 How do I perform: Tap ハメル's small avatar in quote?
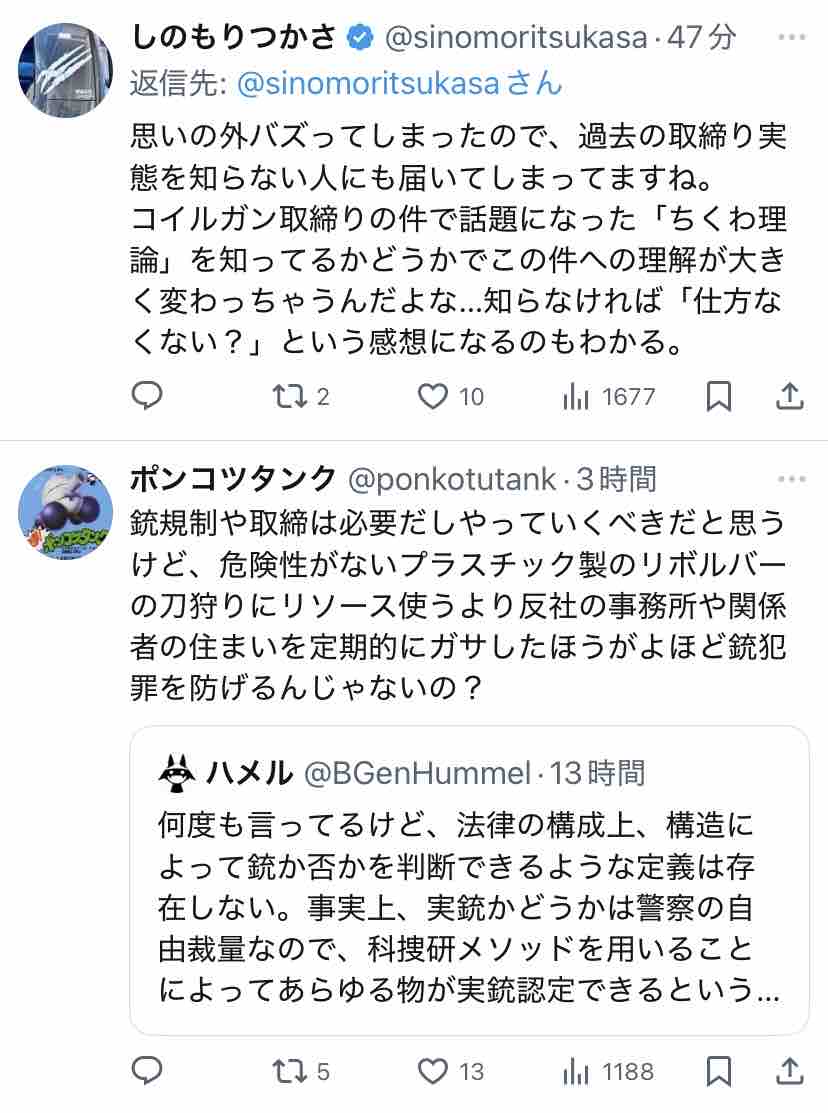180,772
